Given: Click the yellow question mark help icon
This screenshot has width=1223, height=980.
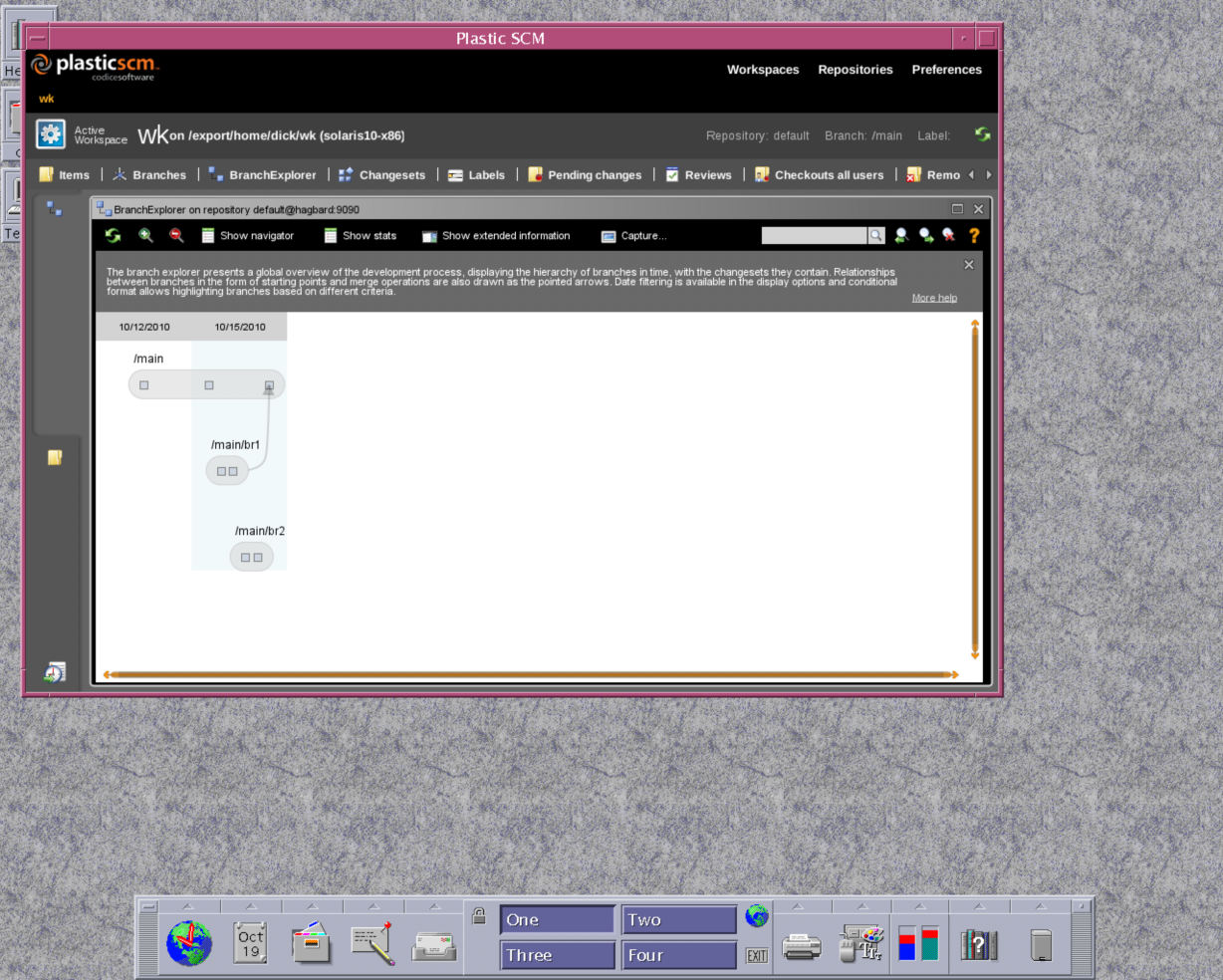Looking at the screenshot, I should [x=974, y=235].
